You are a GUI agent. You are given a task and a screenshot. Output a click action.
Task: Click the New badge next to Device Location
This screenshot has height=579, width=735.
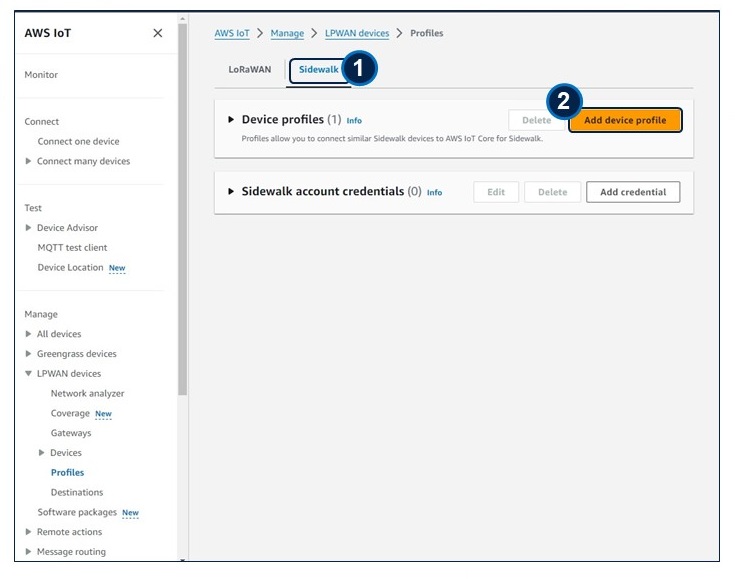(117, 268)
